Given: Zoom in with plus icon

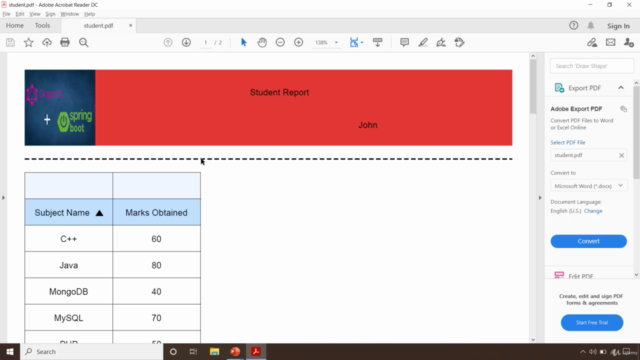Looking at the screenshot, I should pyautogui.click(x=298, y=42).
